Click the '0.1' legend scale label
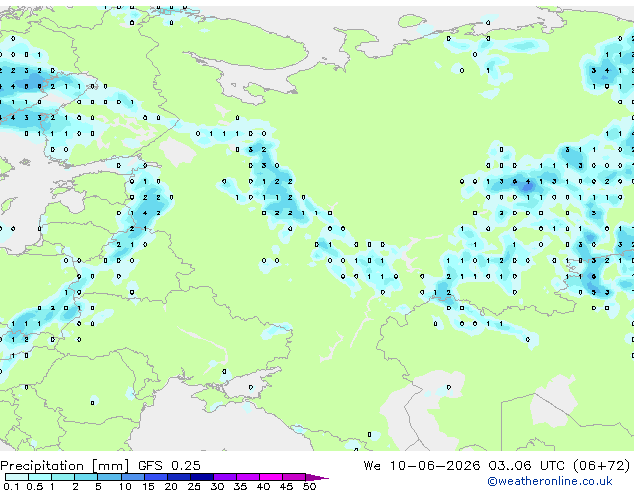 tap(11, 486)
